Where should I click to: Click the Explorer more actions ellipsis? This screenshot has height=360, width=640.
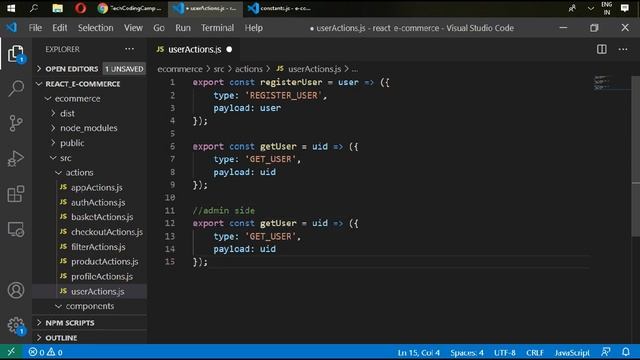point(129,49)
